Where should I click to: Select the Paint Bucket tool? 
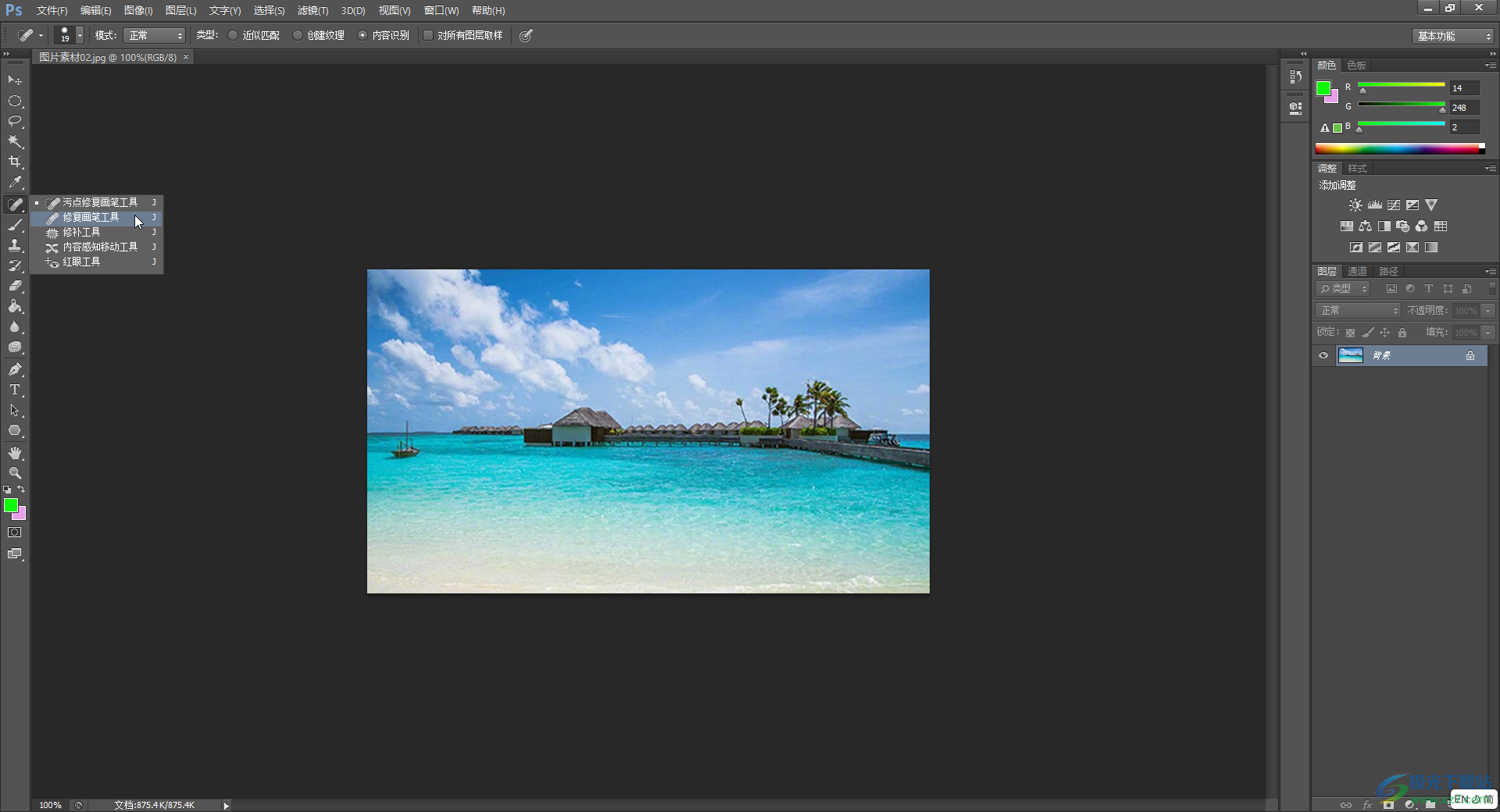(x=15, y=306)
